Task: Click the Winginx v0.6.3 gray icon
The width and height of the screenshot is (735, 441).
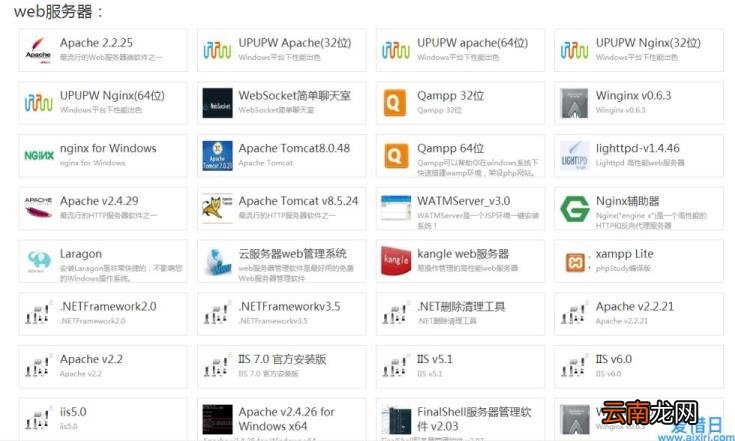Action: pyautogui.click(x=574, y=103)
